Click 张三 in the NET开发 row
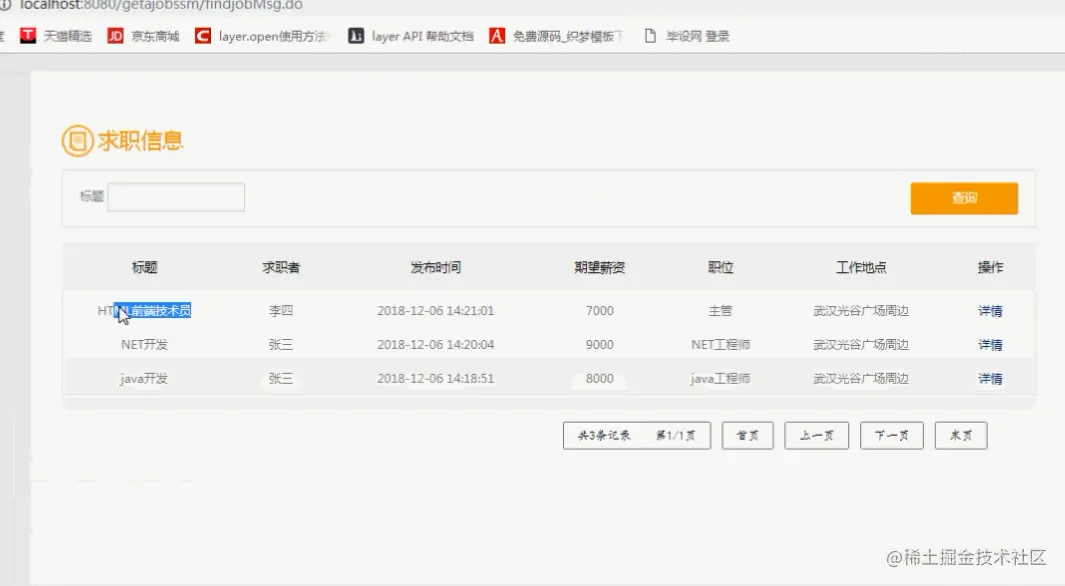1065x586 pixels. (x=281, y=345)
